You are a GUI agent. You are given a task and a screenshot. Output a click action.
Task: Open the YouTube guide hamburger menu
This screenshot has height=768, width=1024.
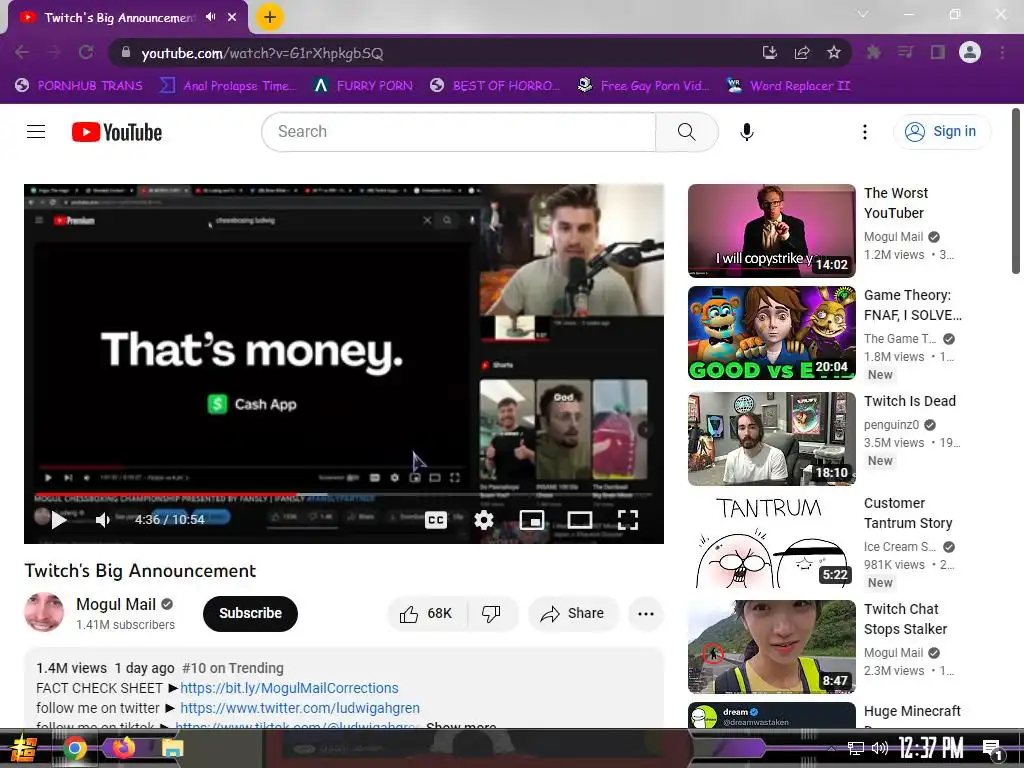pos(36,132)
